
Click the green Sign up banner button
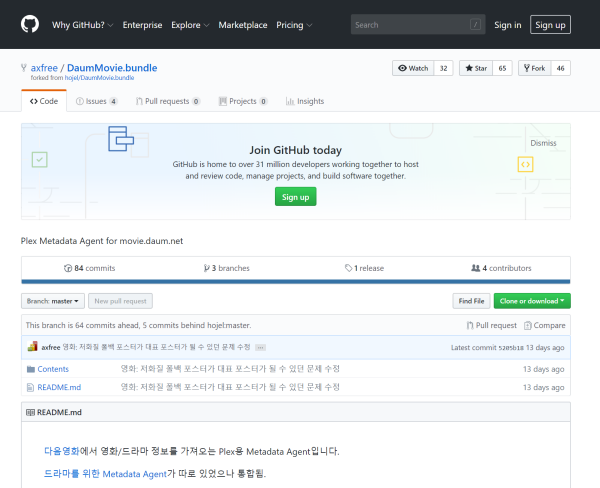[x=295, y=197]
